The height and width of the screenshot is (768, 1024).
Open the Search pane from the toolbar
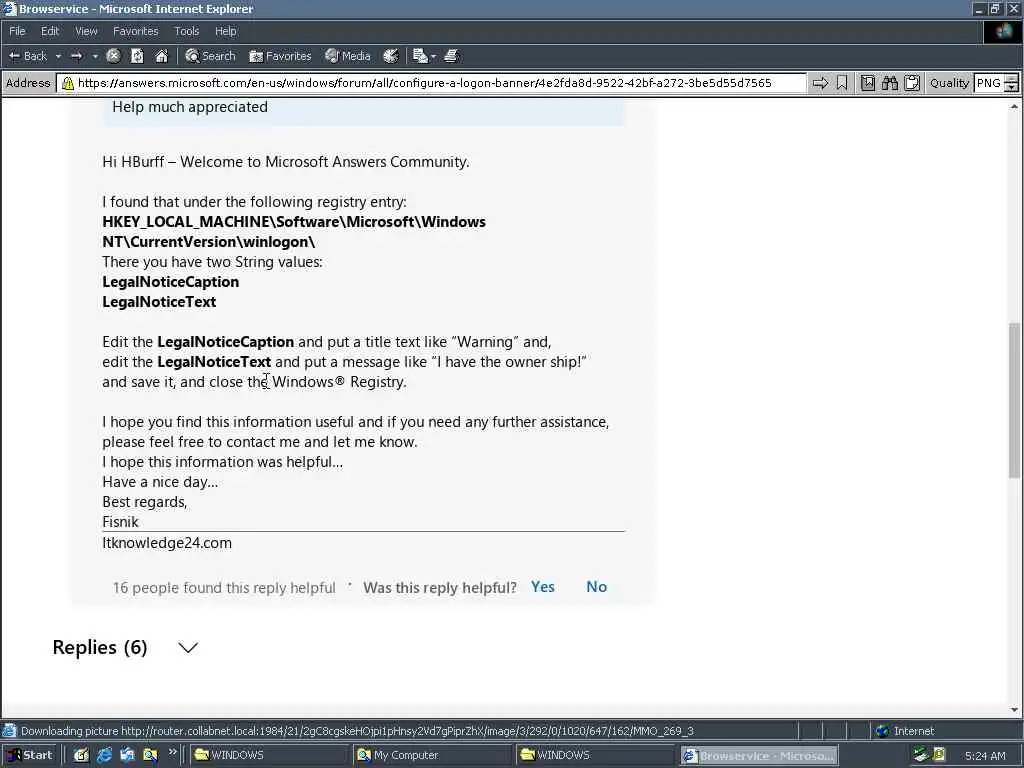click(x=210, y=56)
